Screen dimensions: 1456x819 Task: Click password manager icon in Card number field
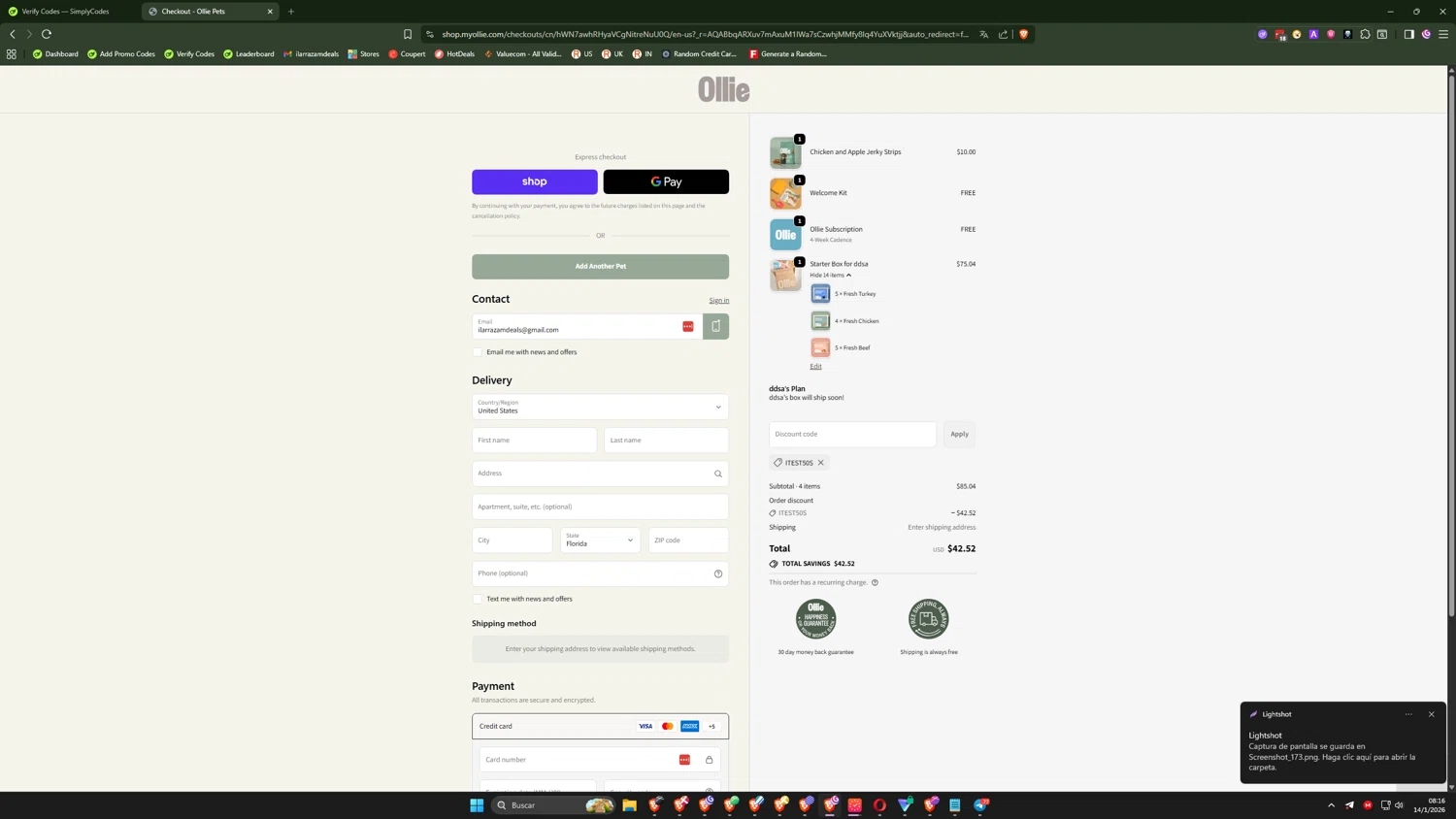coord(684,760)
